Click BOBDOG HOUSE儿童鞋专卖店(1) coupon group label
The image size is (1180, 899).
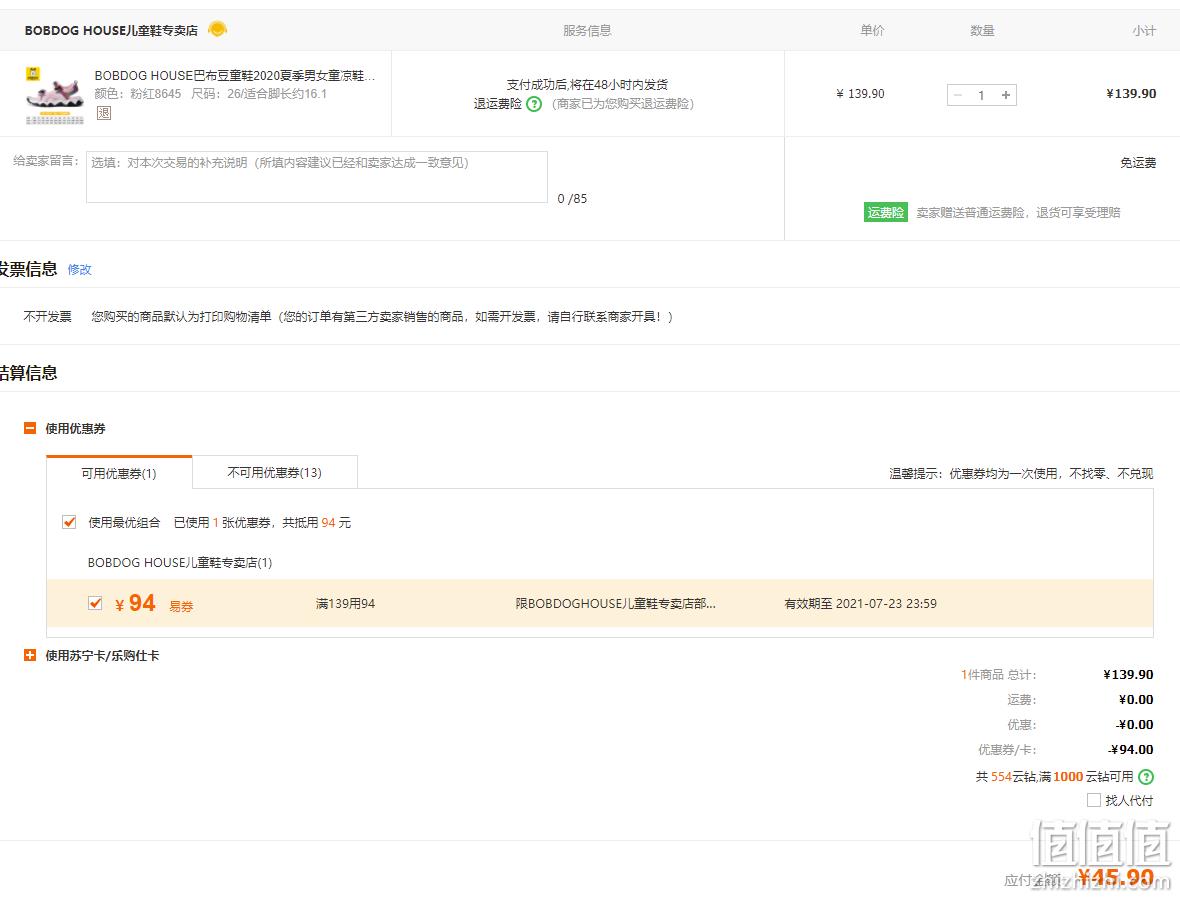[180, 563]
